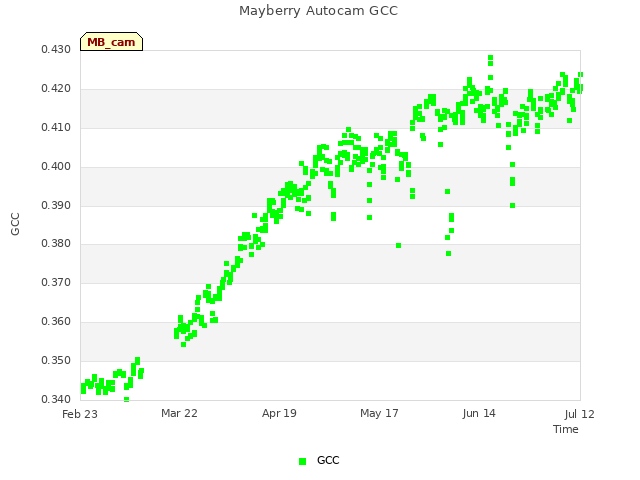Click the 0.370 y-axis value

click(56, 282)
